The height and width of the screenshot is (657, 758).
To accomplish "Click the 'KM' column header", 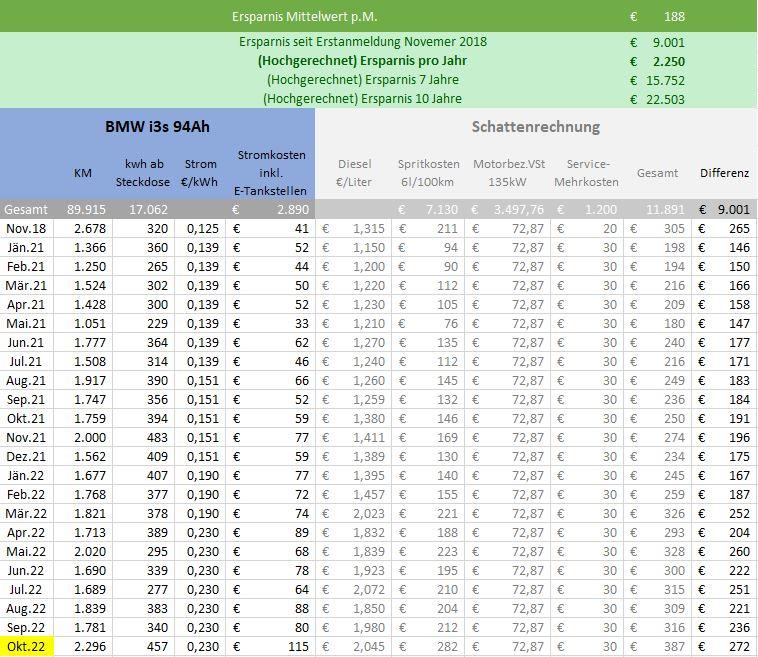I will pos(83,173).
